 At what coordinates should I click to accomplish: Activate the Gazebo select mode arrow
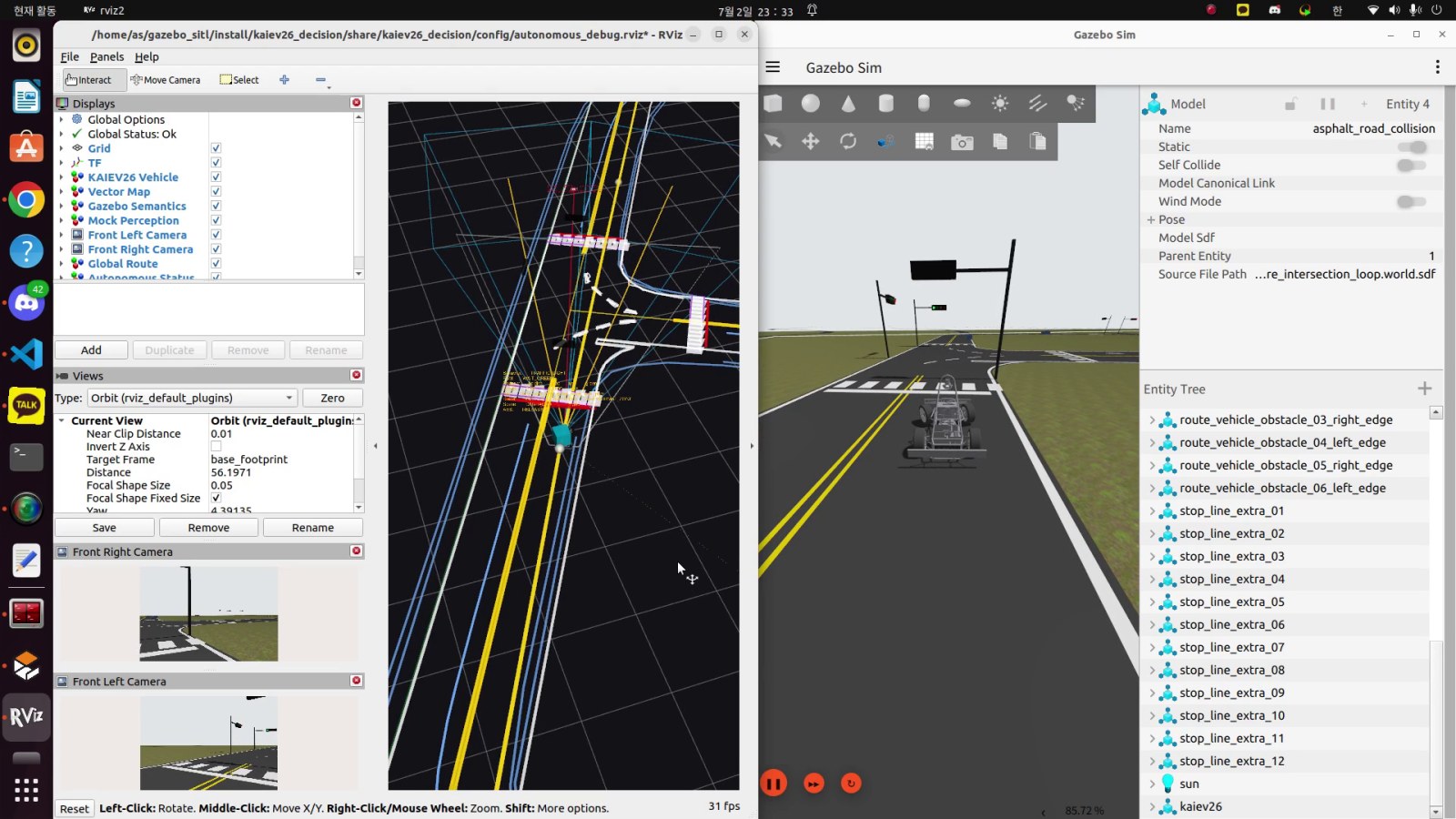[x=773, y=141]
